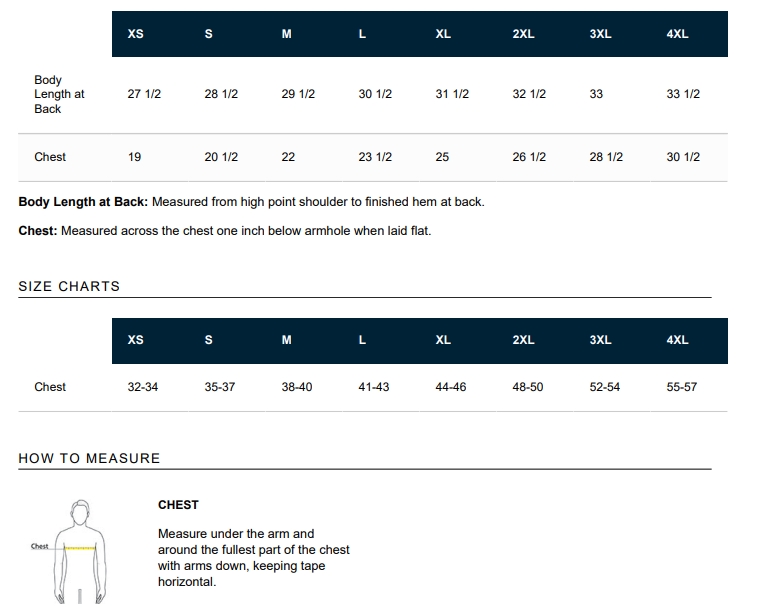Viewport: 765px width, 616px height.
Task: Click the 44-46 chest range for XL
Action: pos(451,387)
